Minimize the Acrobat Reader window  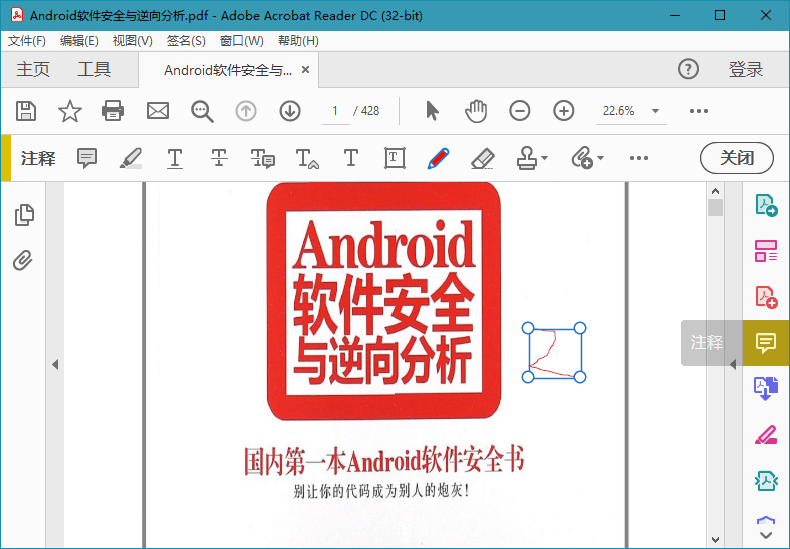click(675, 16)
